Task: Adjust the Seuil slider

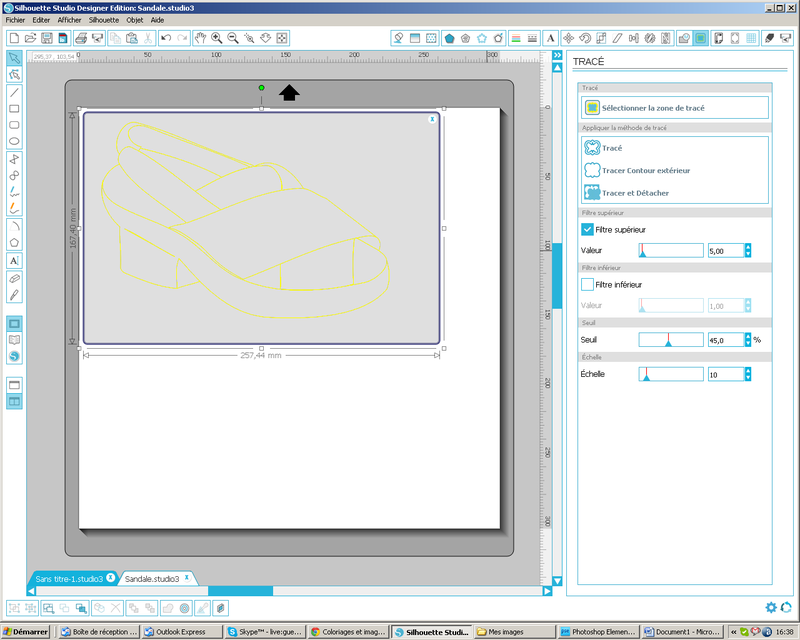Action: [671, 339]
